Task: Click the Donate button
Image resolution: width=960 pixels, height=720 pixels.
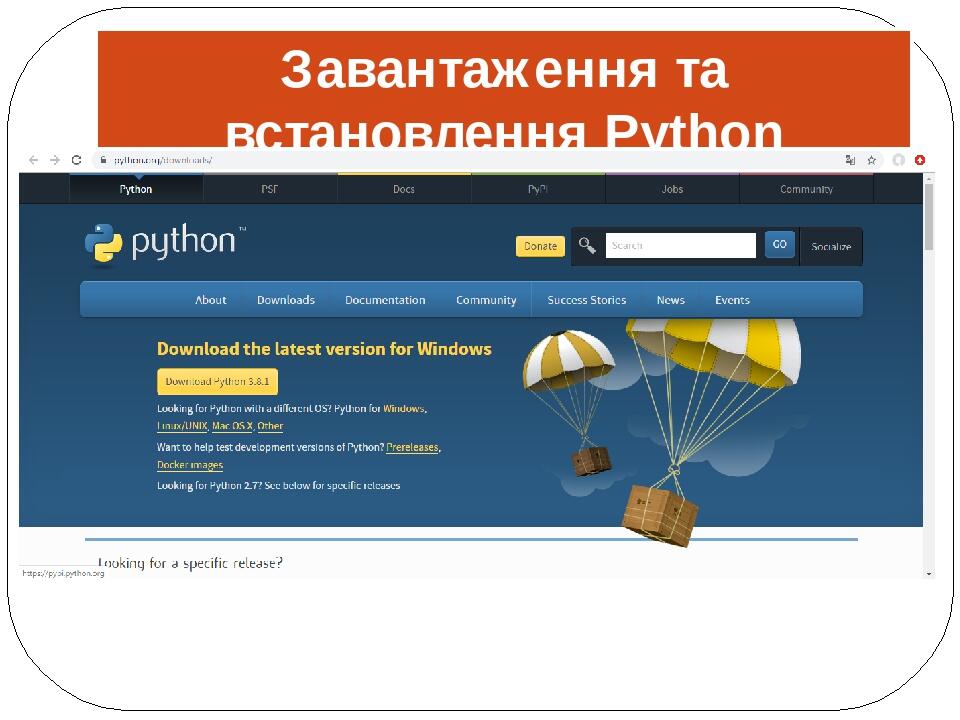Action: pos(539,246)
